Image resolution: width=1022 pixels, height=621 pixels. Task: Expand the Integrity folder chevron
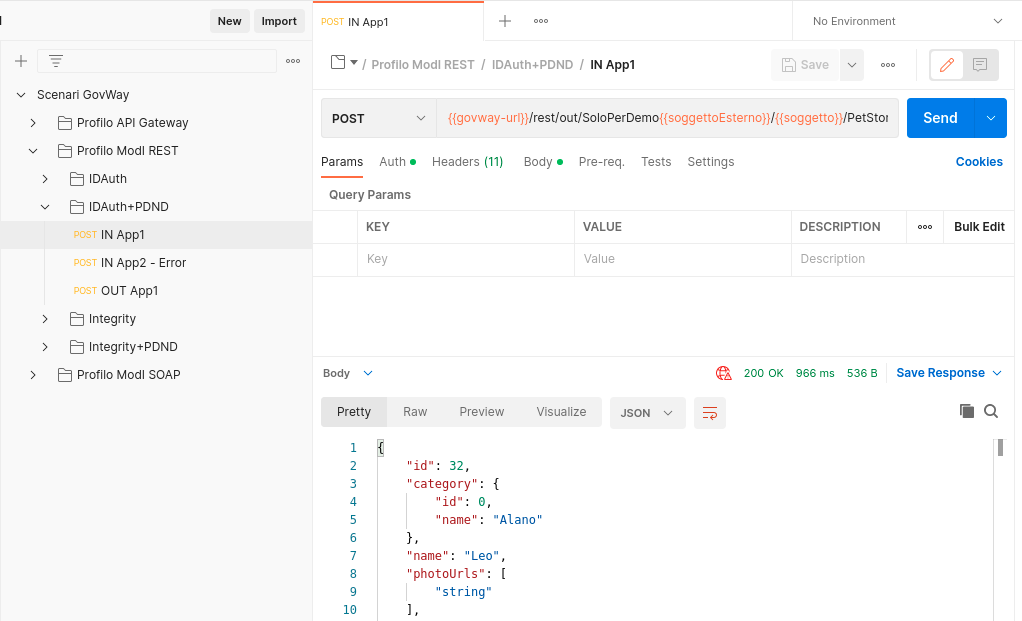[45, 319]
